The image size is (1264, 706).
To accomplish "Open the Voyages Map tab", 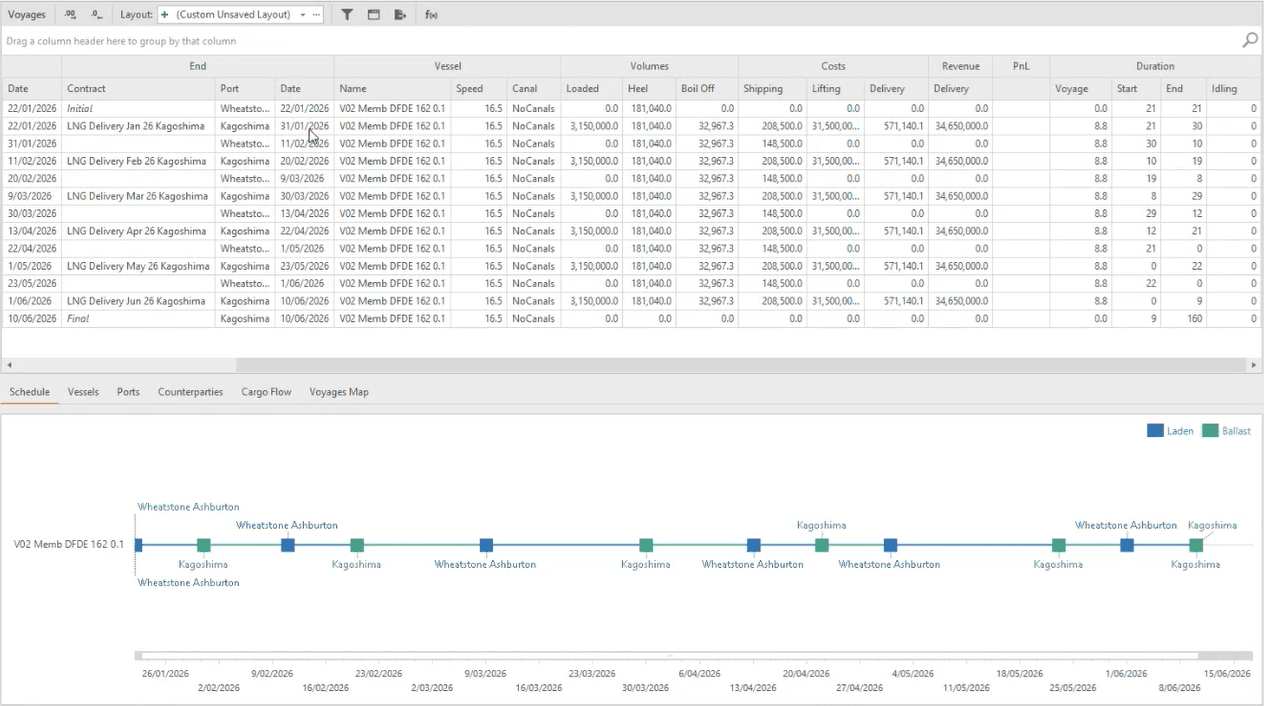I will 339,392.
